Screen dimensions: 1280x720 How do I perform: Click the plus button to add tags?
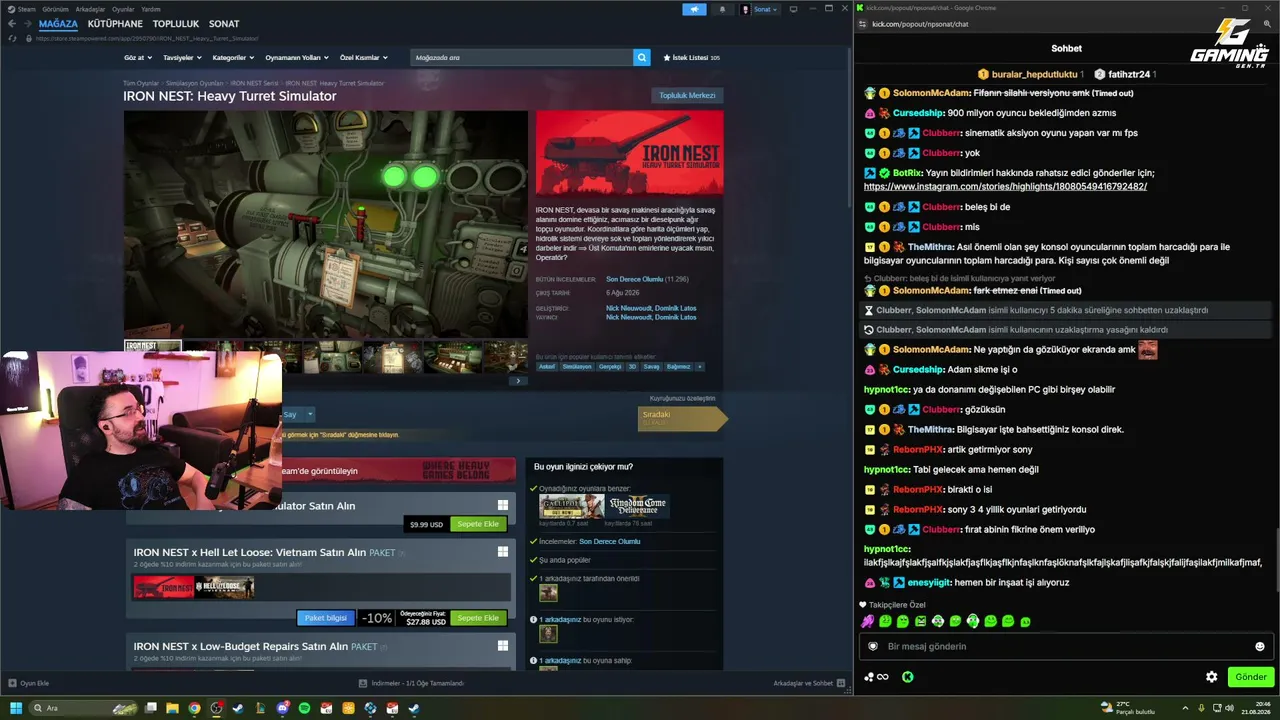click(699, 367)
